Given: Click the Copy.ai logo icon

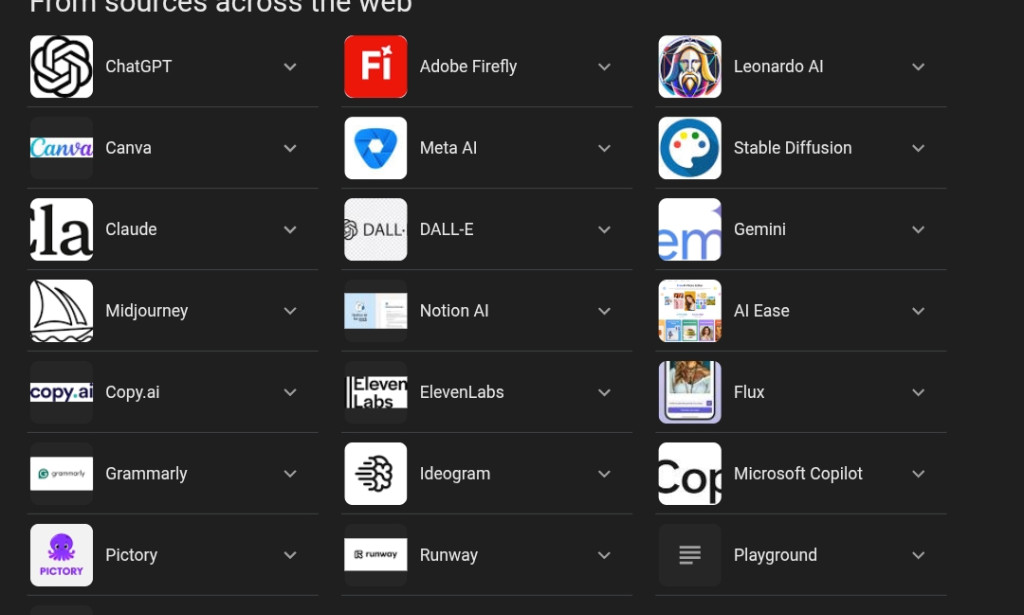Looking at the screenshot, I should [x=61, y=392].
